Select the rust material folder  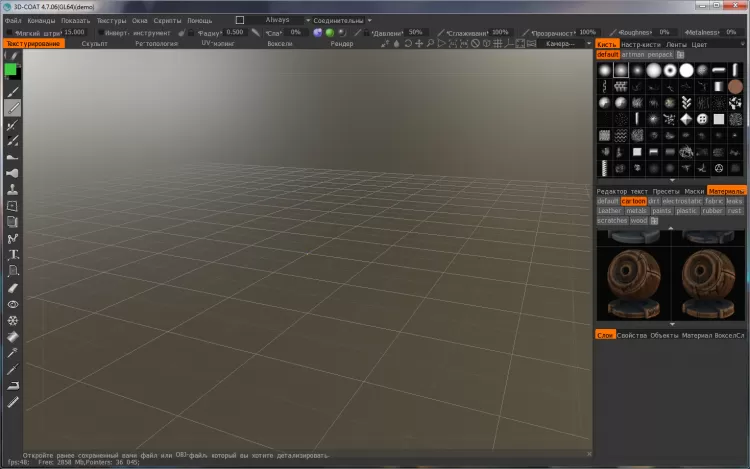pos(734,211)
